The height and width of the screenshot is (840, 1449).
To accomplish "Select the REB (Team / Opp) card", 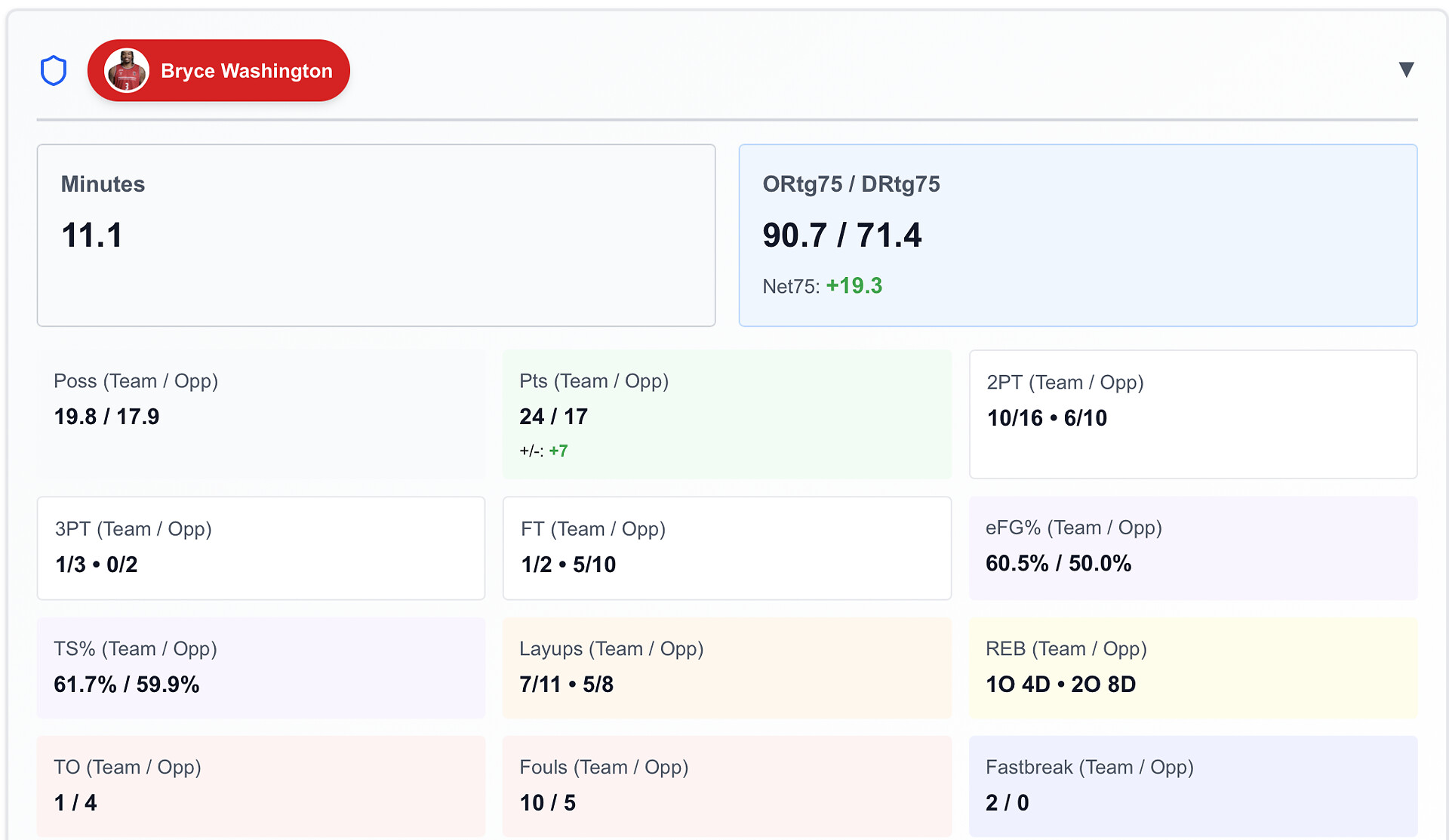I will [x=1192, y=667].
